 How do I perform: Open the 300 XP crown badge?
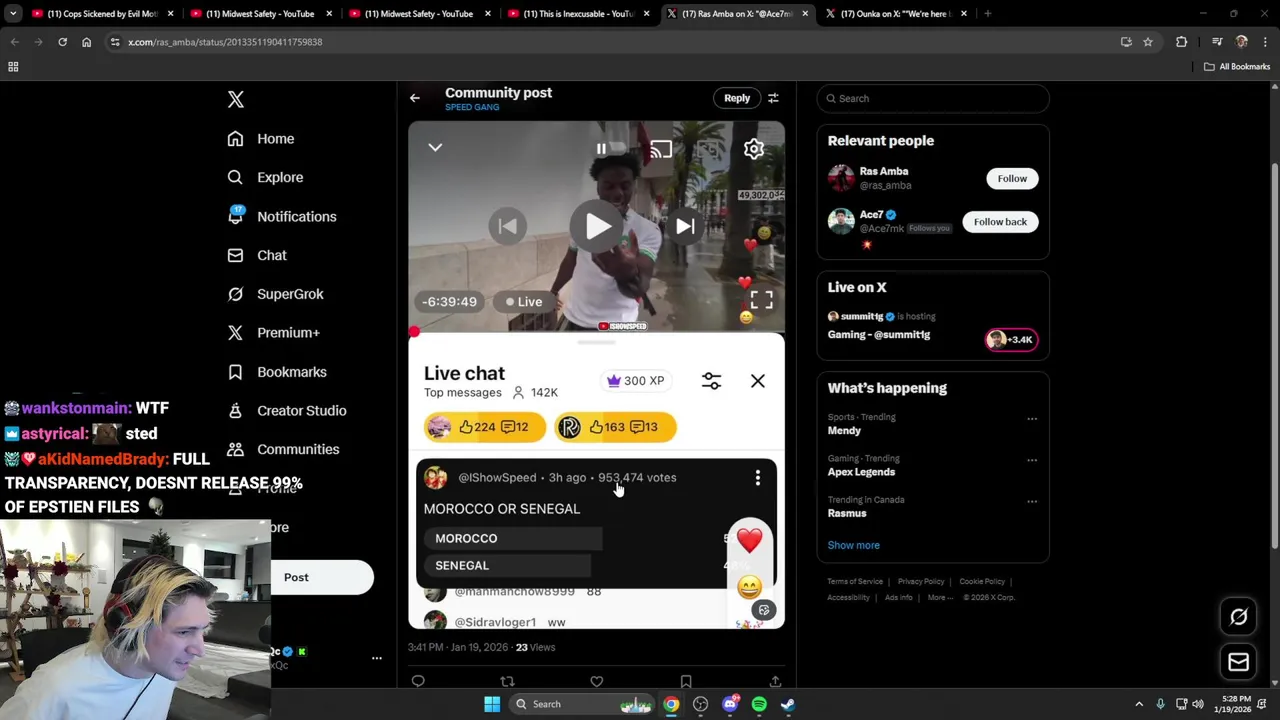(635, 381)
